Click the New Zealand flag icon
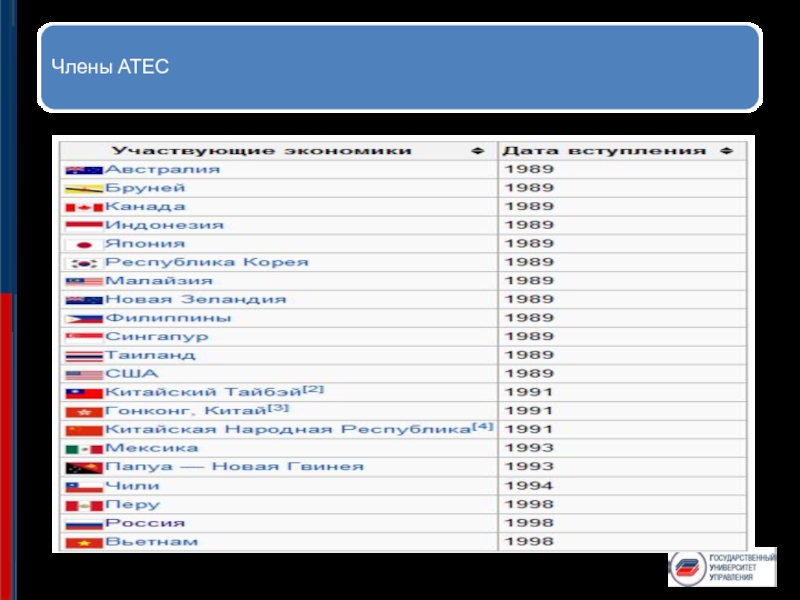The height and width of the screenshot is (600, 800). point(84,301)
